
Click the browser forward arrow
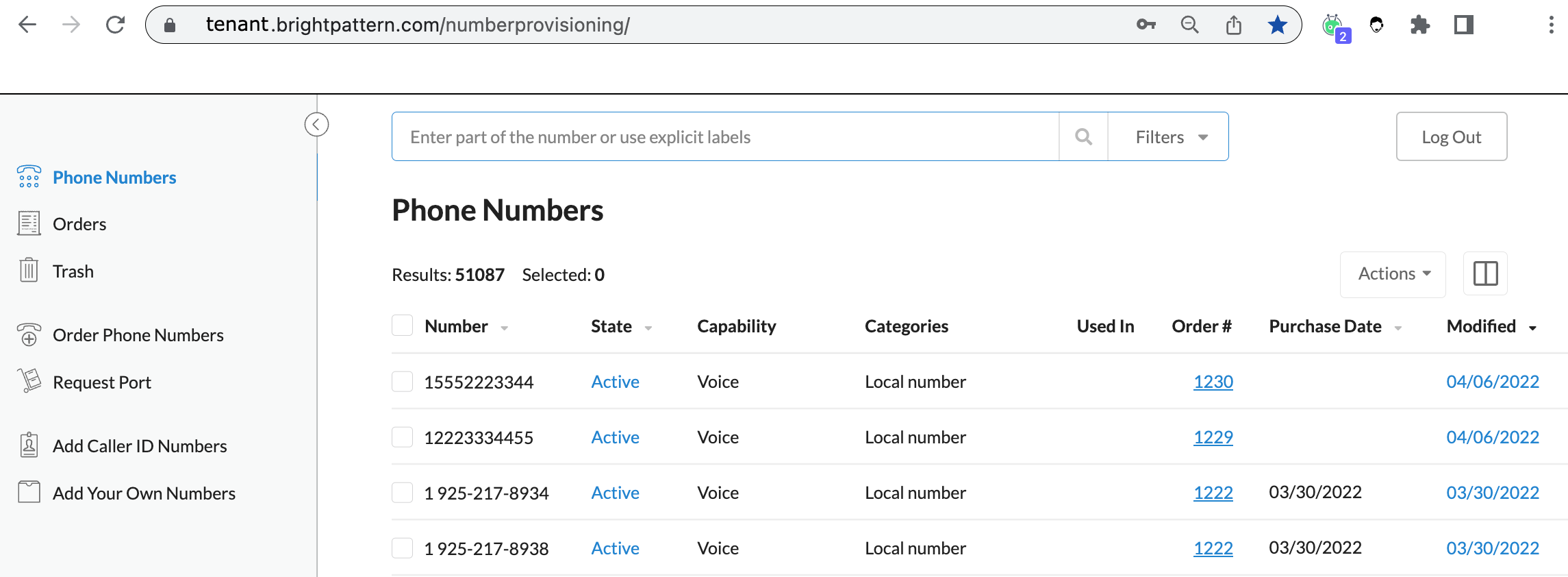pos(71,25)
